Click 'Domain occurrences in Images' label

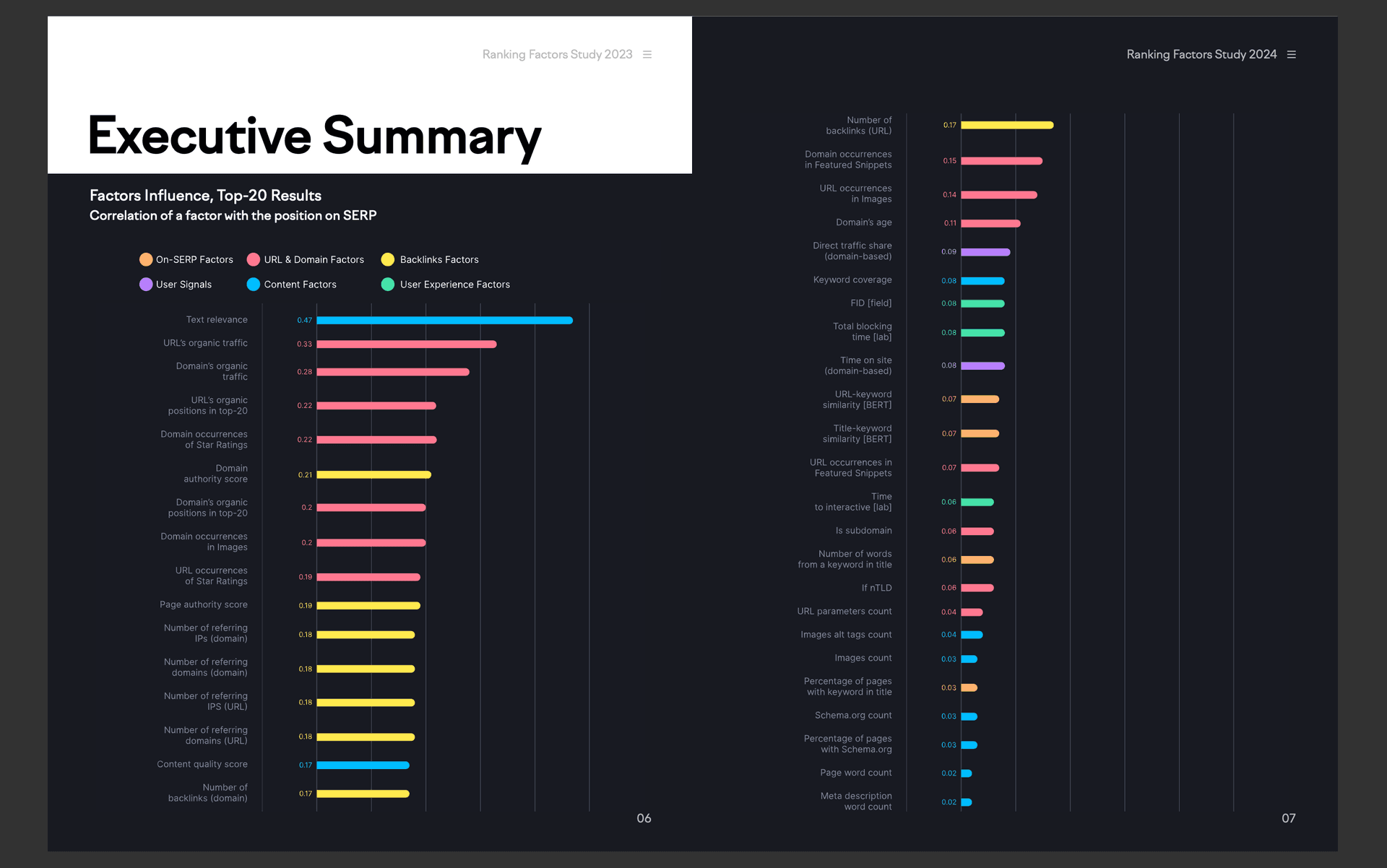(204, 542)
